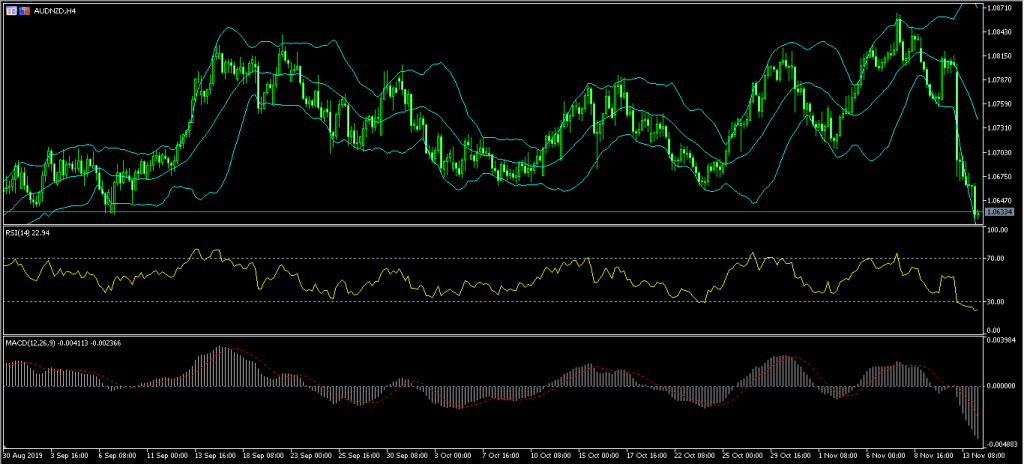Viewport: 1024px width, 464px height.
Task: Click the 1.06470 price scale value
Action: 1000,201
